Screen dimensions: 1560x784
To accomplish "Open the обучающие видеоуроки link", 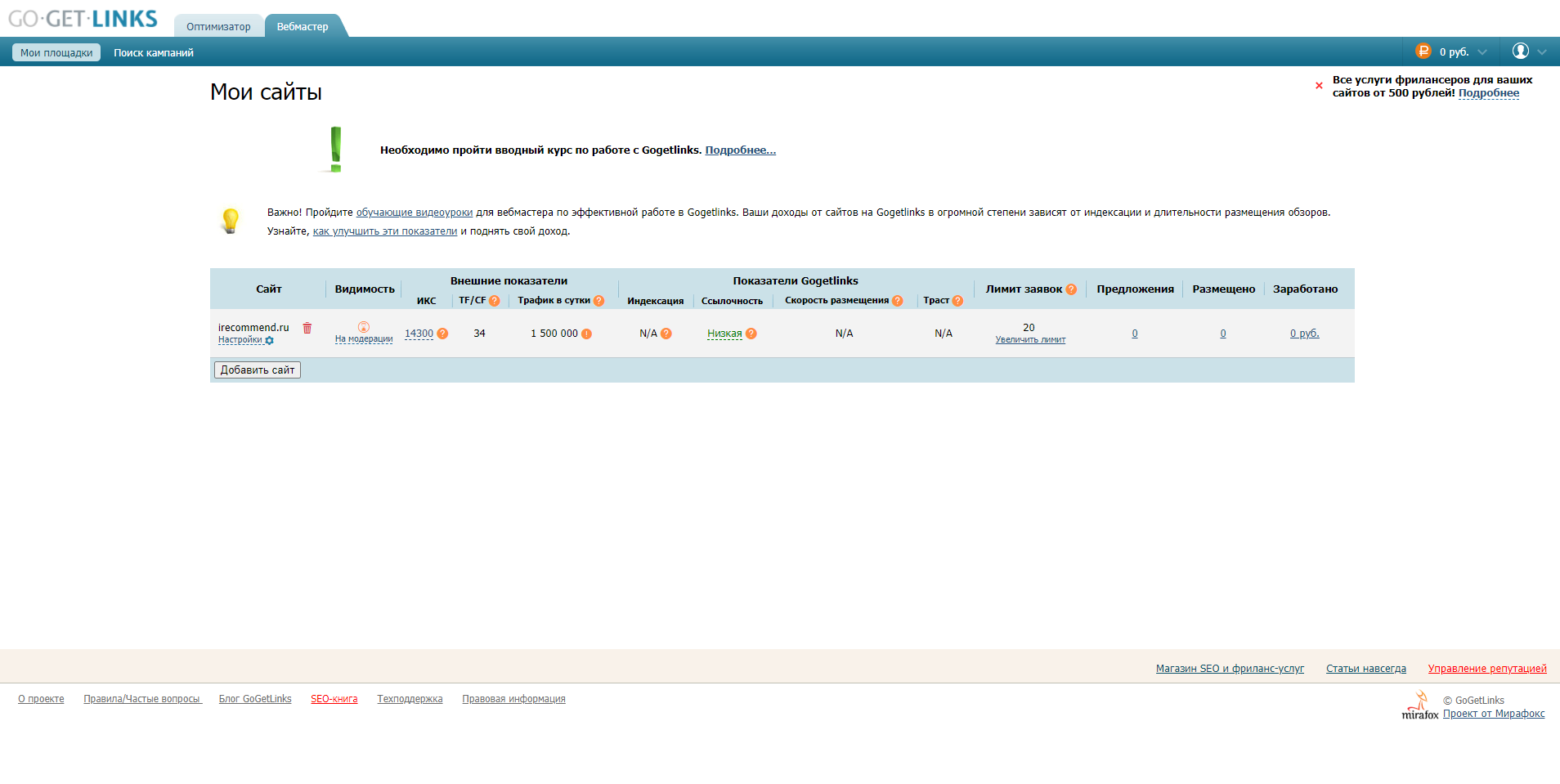I will pos(415,213).
